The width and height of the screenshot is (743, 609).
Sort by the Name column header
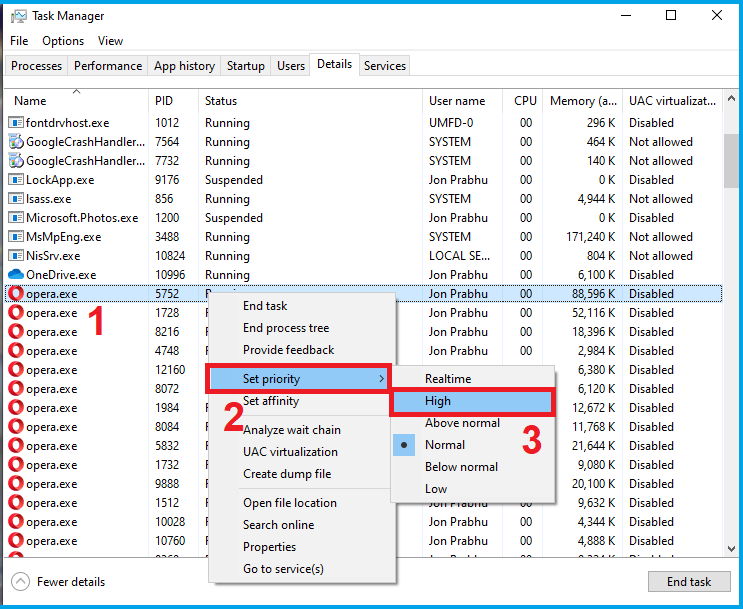77,101
